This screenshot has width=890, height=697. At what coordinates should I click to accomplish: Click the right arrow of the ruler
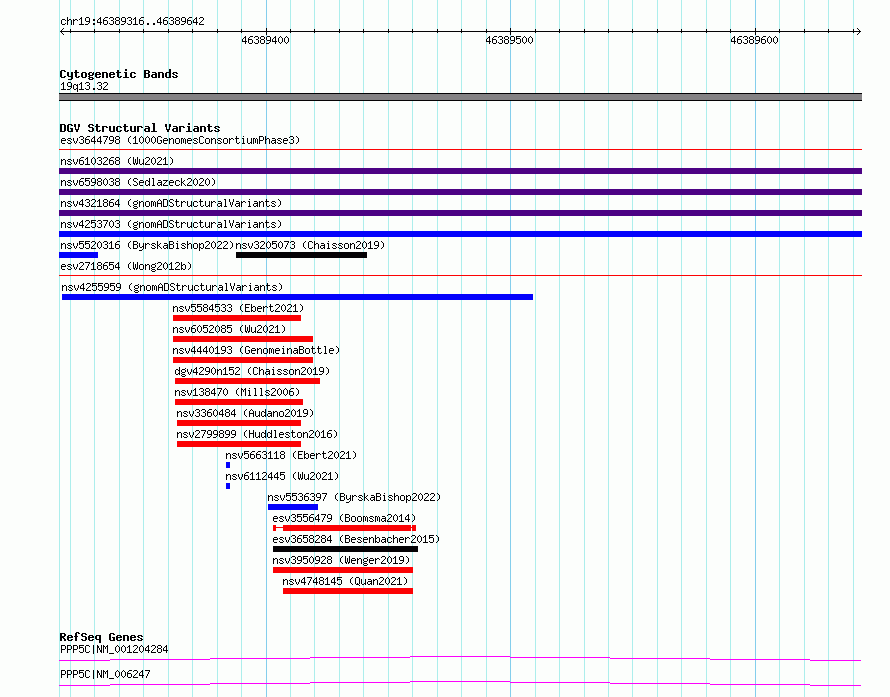pos(858,31)
